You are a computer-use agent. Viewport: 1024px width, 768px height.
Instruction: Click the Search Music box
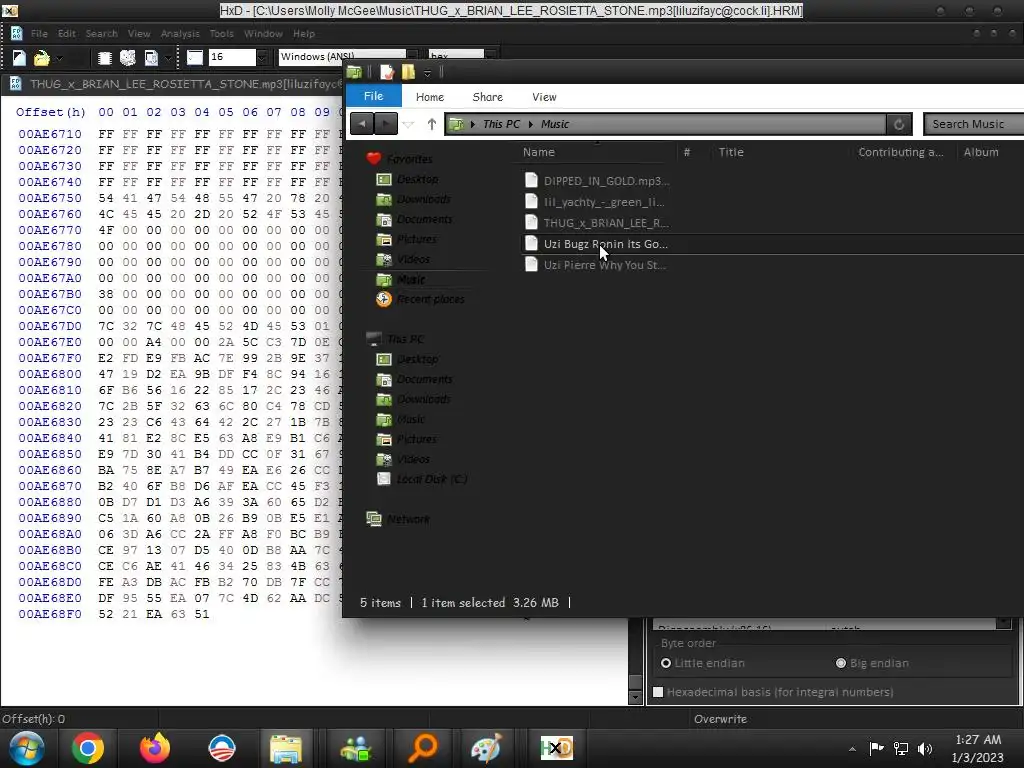[973, 124]
